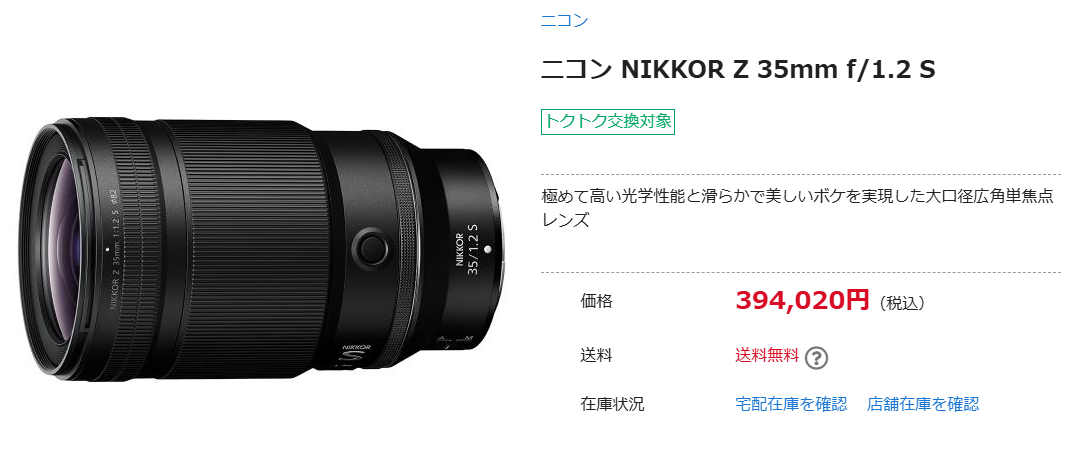1067x452 pixels.
Task: Check delivery stock via 宅配在庫を確認
Action: [791, 404]
